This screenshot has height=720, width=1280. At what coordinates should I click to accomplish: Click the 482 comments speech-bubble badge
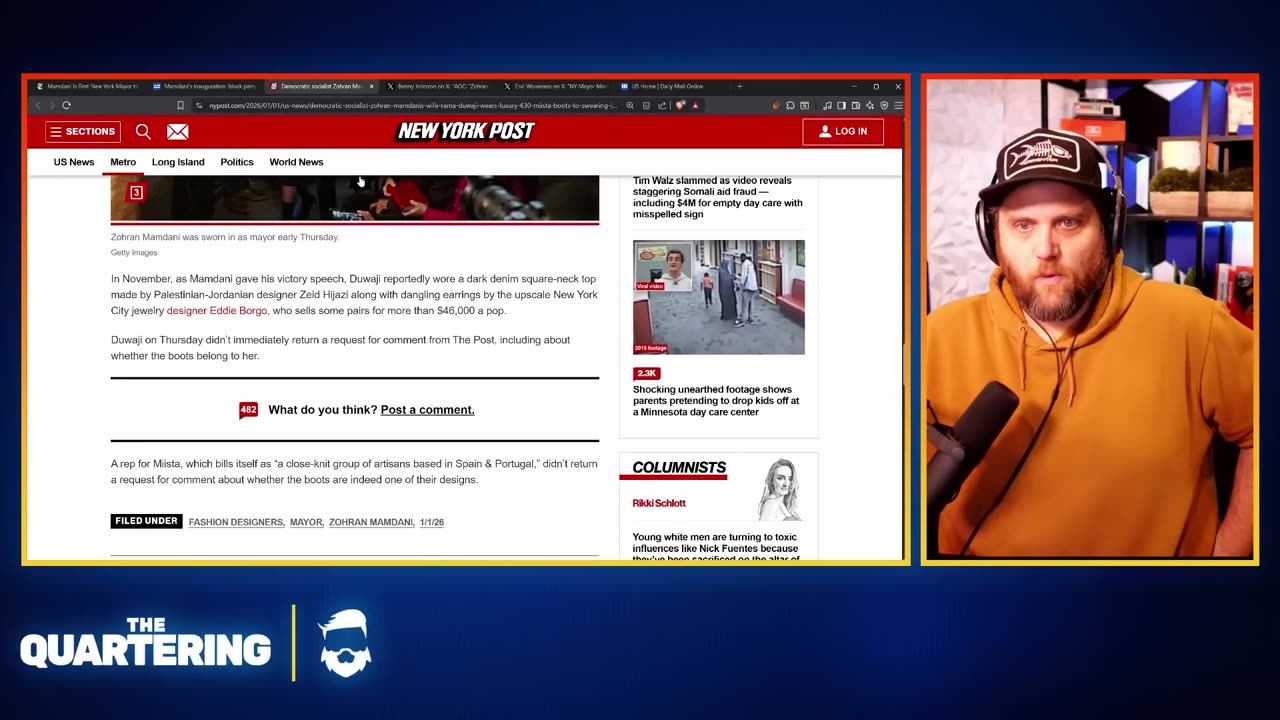tap(248, 410)
